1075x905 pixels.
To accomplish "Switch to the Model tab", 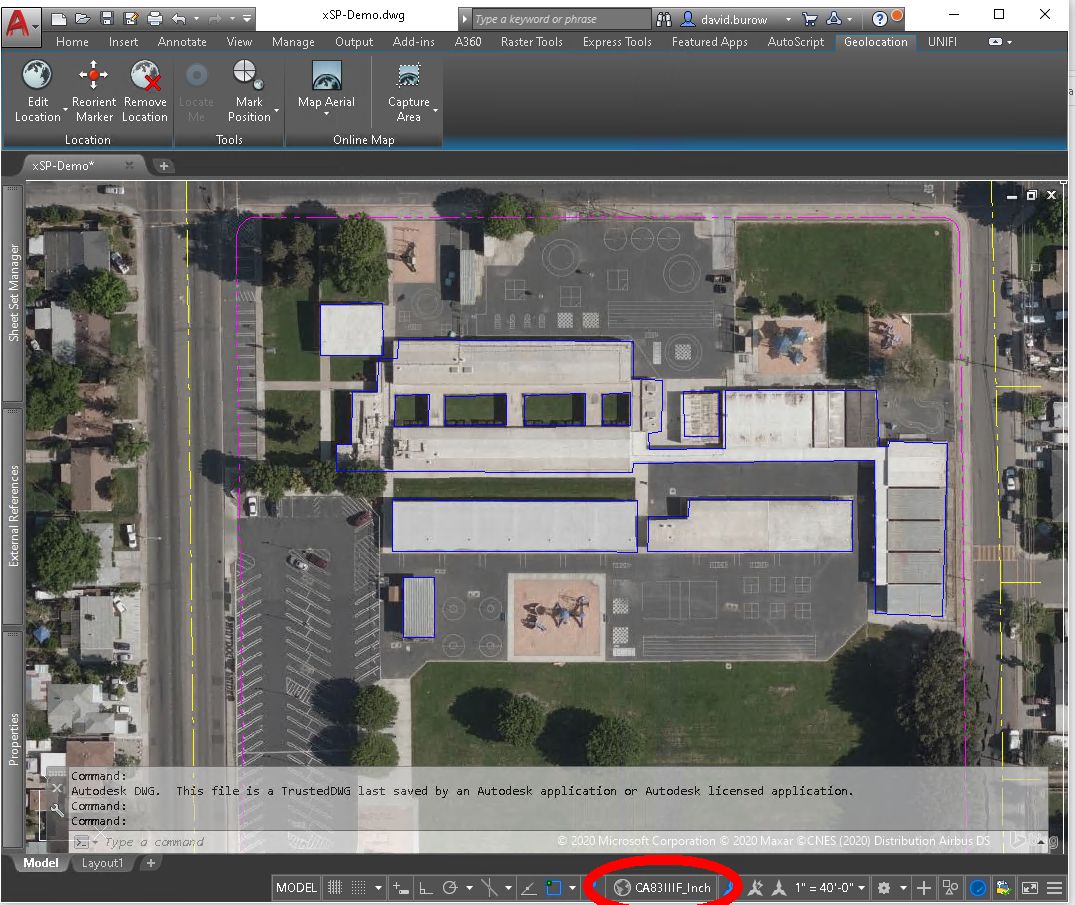I will [x=40, y=862].
